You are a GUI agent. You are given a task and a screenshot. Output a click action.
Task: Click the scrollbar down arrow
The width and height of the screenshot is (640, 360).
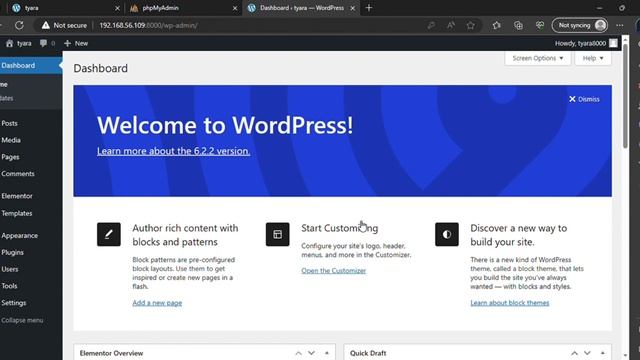coord(625,356)
